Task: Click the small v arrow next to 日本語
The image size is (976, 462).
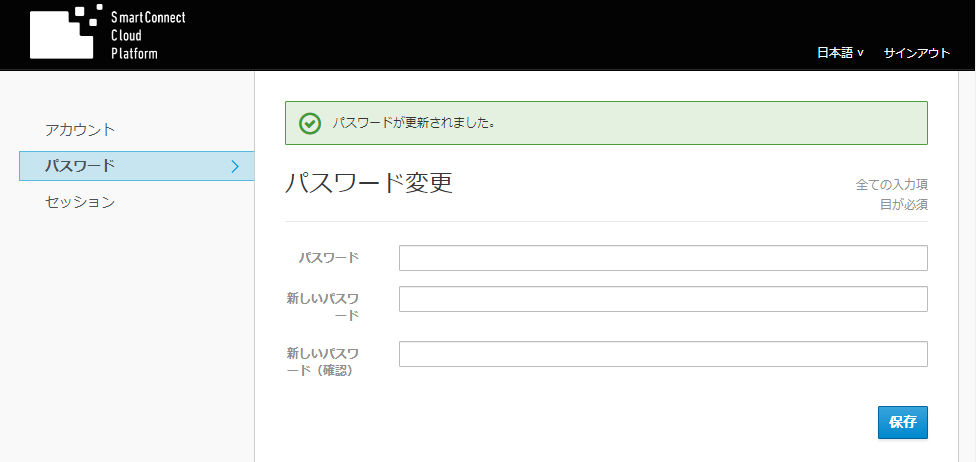Action: [x=860, y=54]
